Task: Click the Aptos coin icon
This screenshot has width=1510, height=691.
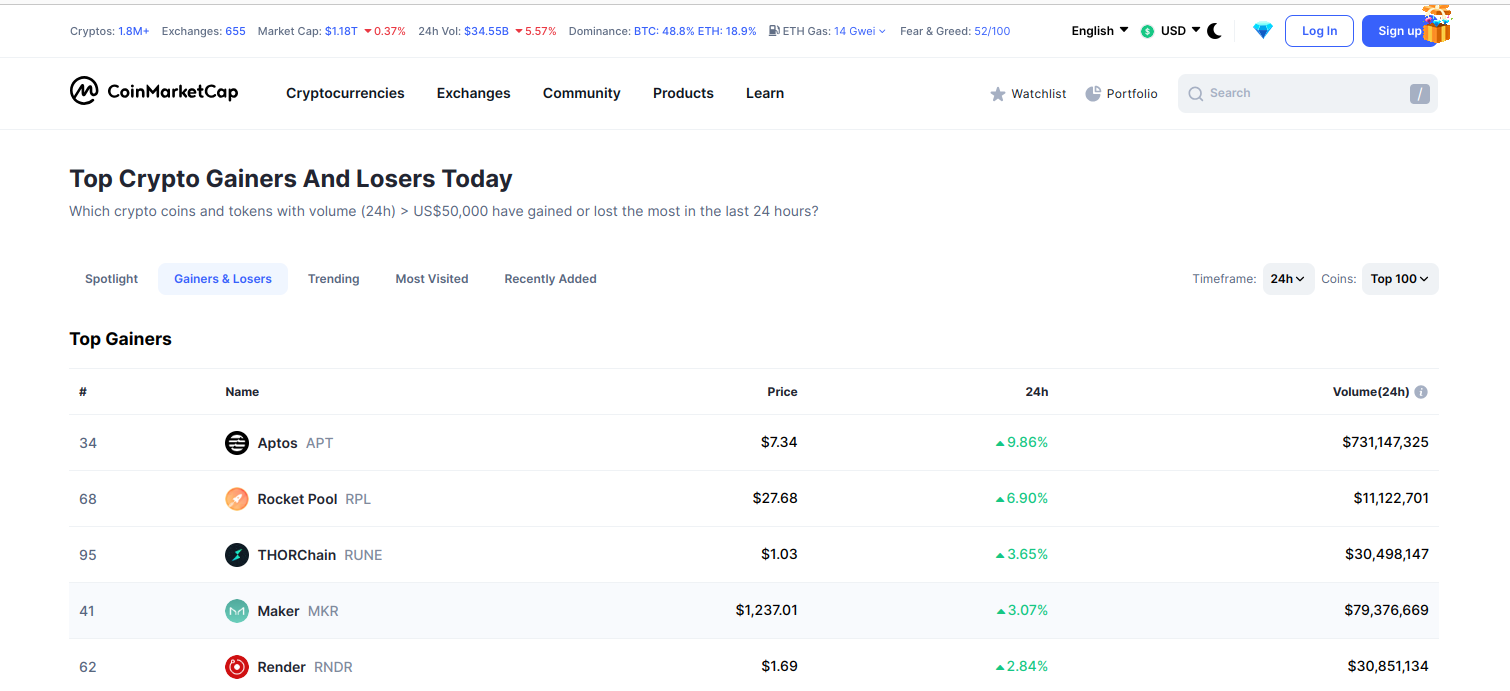Action: point(237,443)
